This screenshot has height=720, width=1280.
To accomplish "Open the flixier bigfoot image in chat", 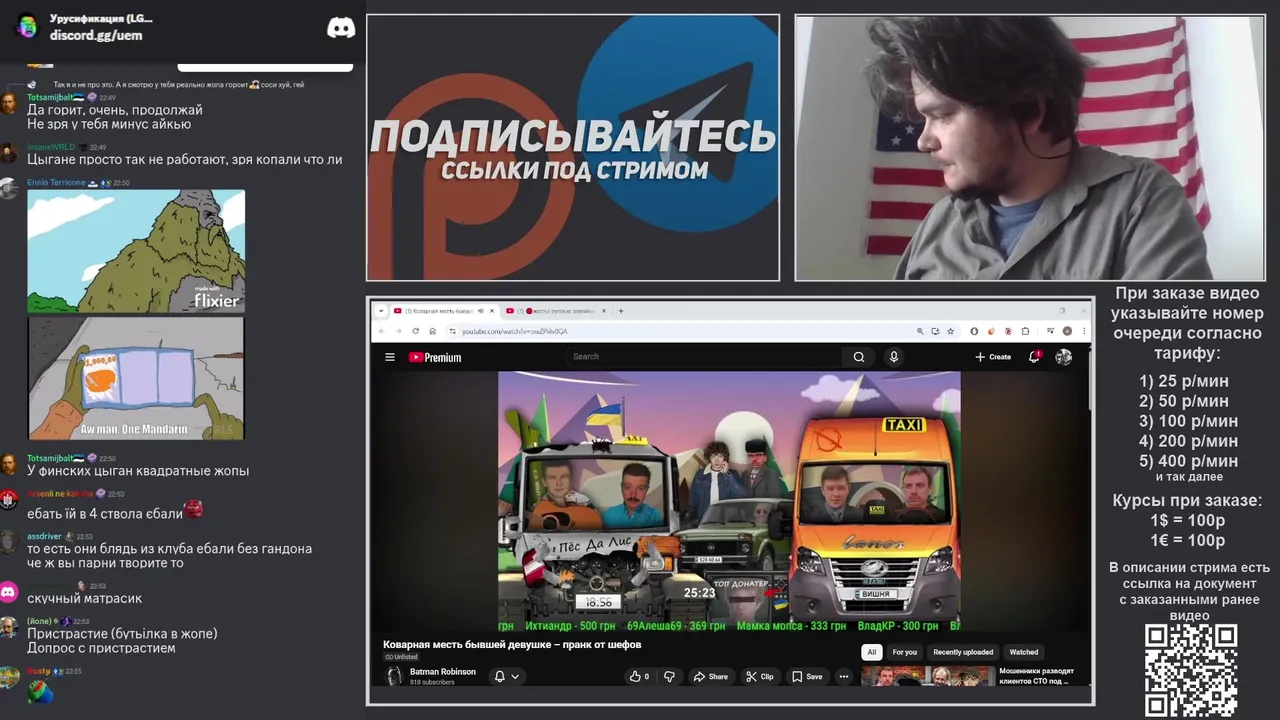I will [136, 251].
